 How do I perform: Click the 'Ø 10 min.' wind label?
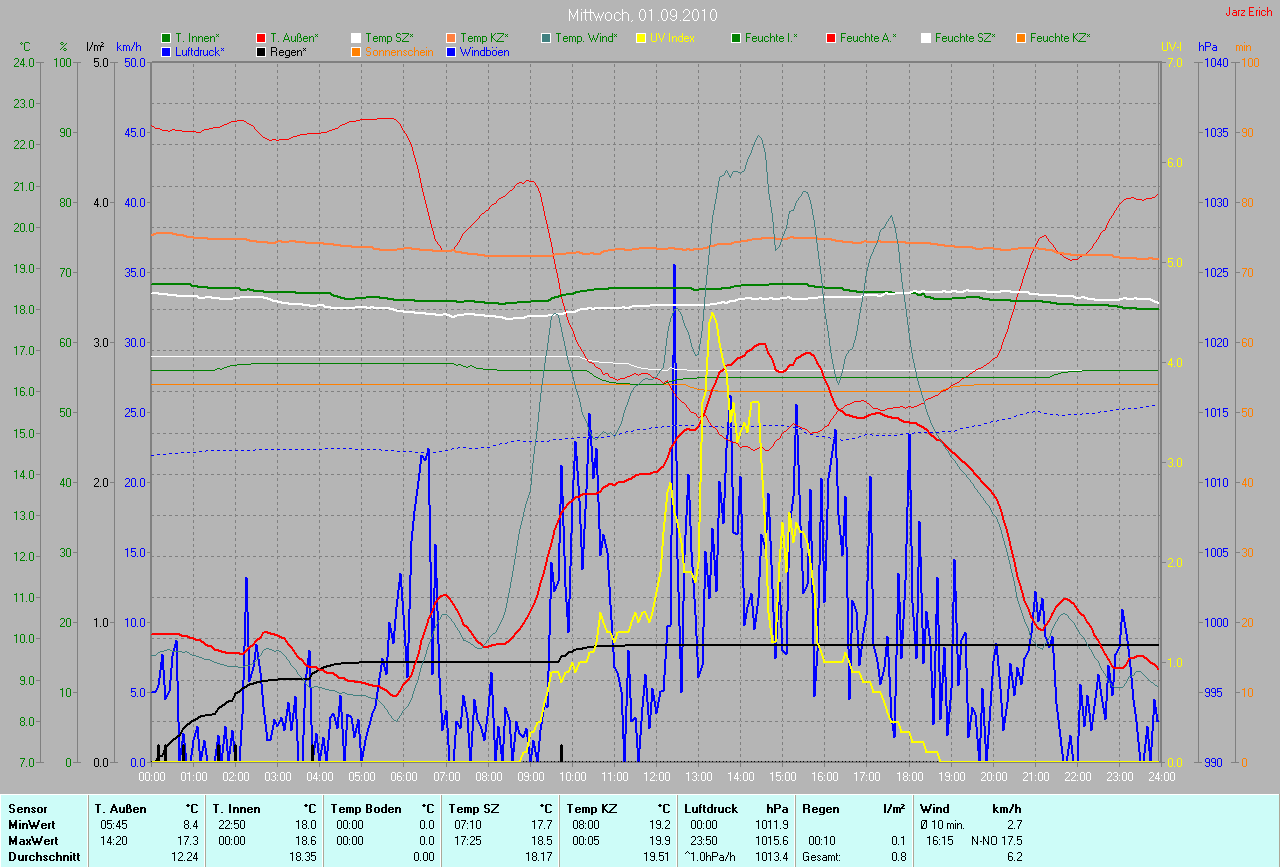point(944,825)
